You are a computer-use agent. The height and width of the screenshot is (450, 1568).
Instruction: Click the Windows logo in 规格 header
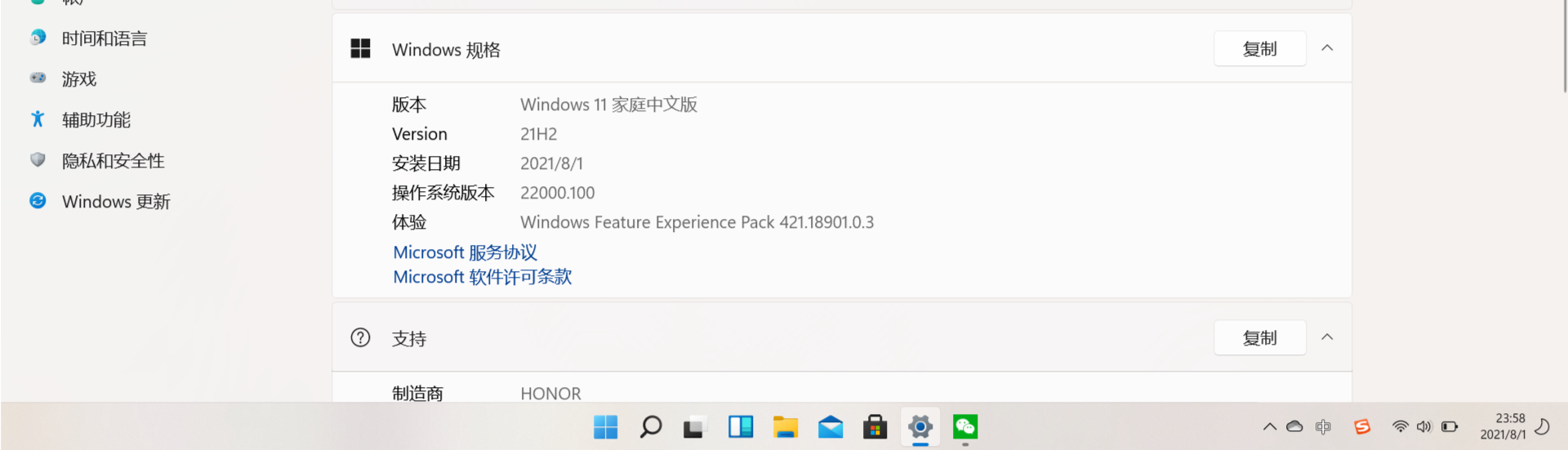(360, 49)
